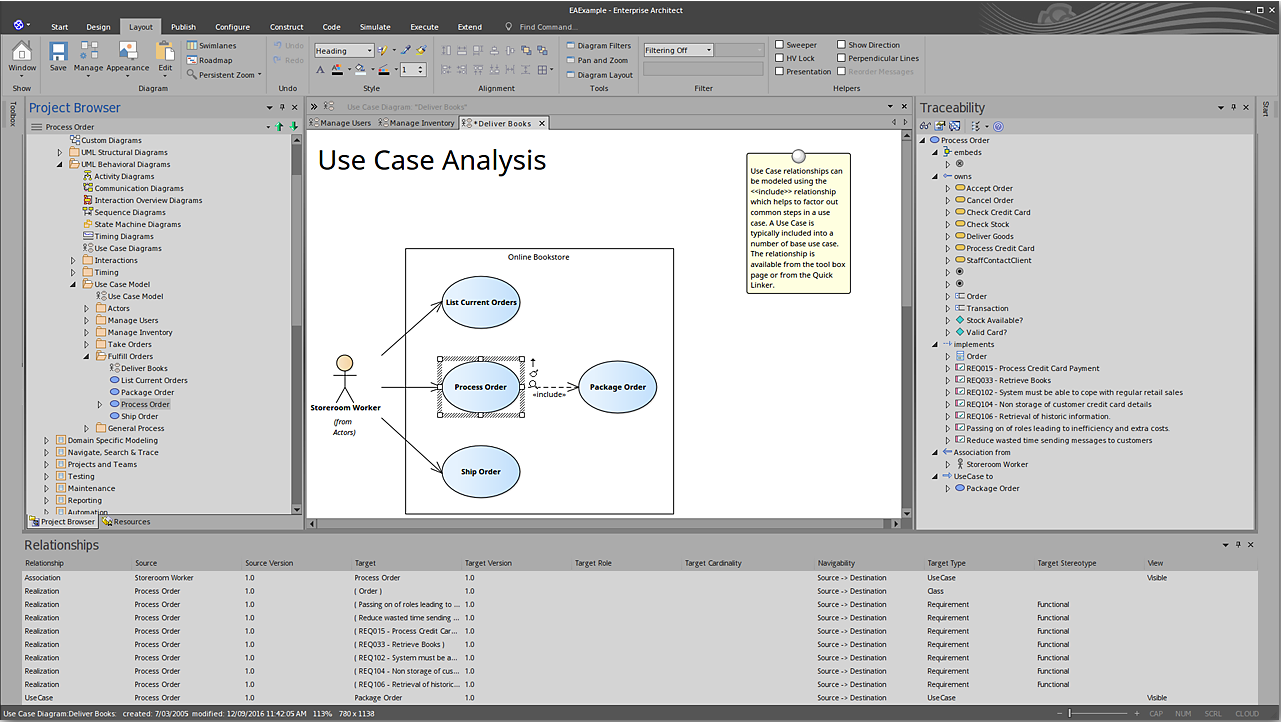1281x722 pixels.
Task: Click the second Traceability toolbar icon
Action: (x=940, y=126)
